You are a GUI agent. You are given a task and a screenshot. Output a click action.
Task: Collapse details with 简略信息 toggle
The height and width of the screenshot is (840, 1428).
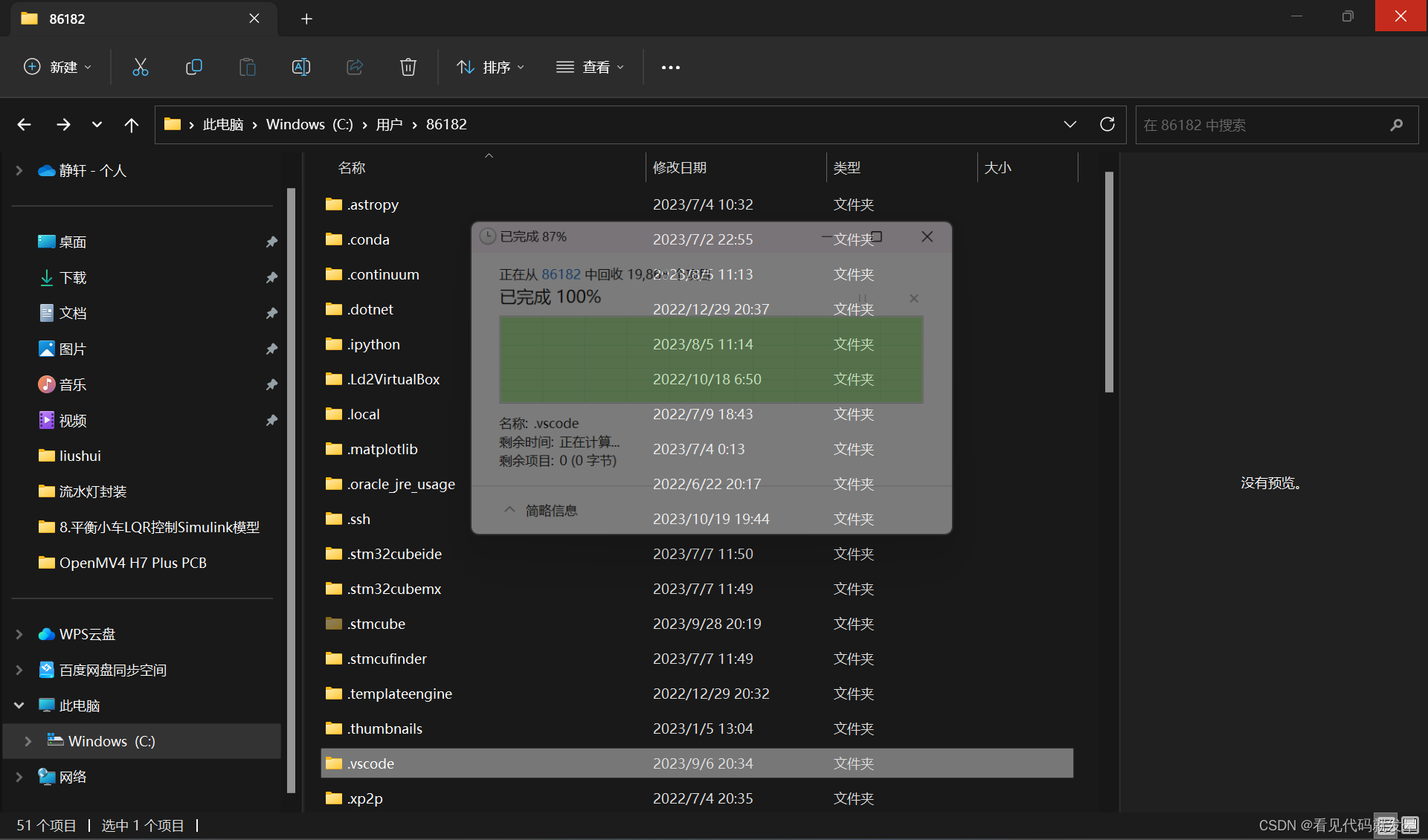[541, 510]
